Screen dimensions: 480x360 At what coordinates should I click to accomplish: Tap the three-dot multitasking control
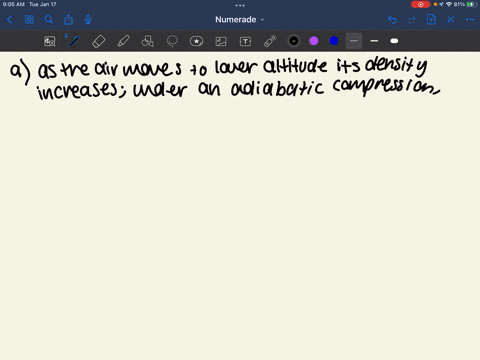[240, 5]
